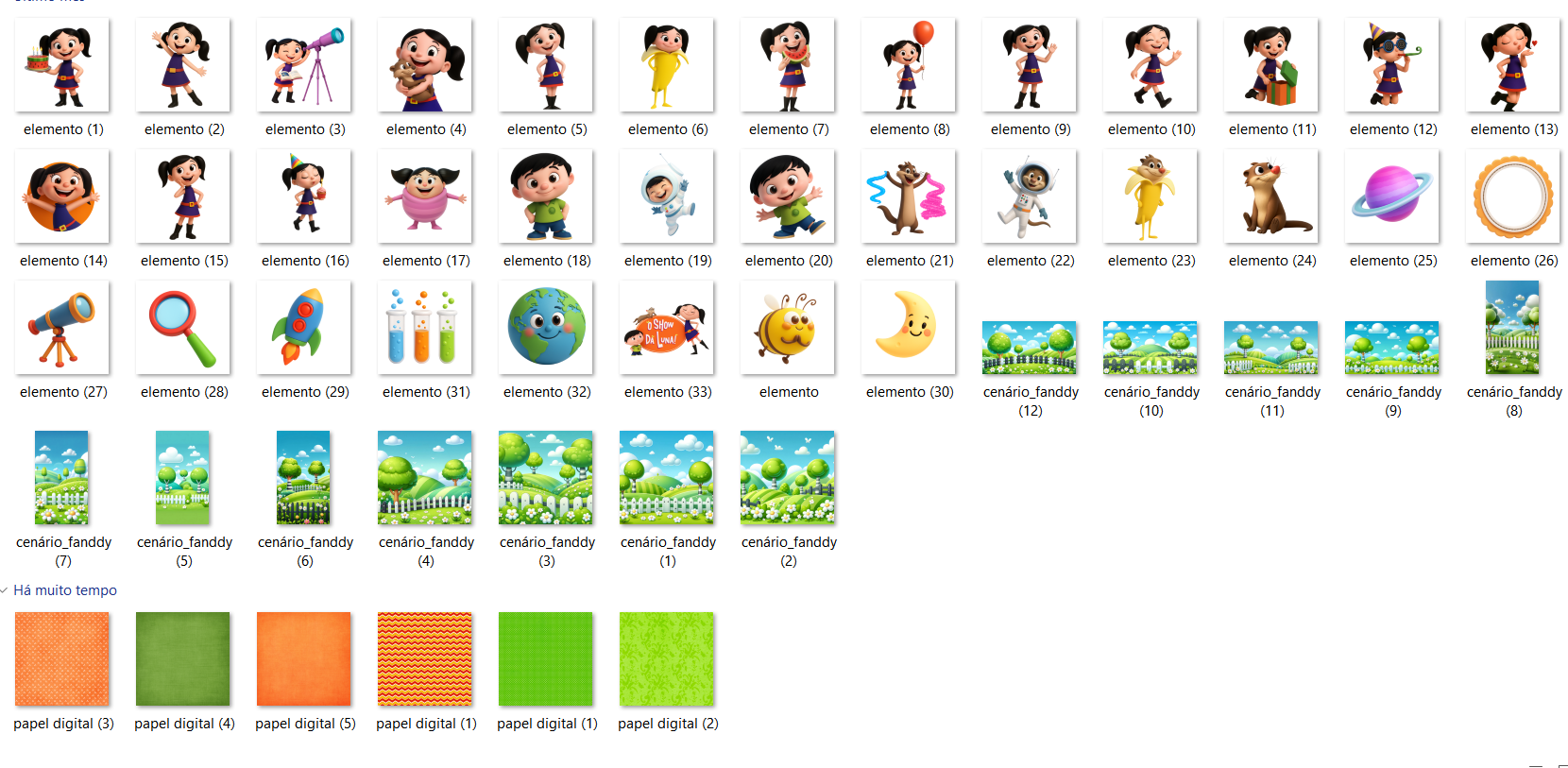Open the smiling Earth elemento (32)
The image size is (1568, 768).
pyautogui.click(x=546, y=328)
